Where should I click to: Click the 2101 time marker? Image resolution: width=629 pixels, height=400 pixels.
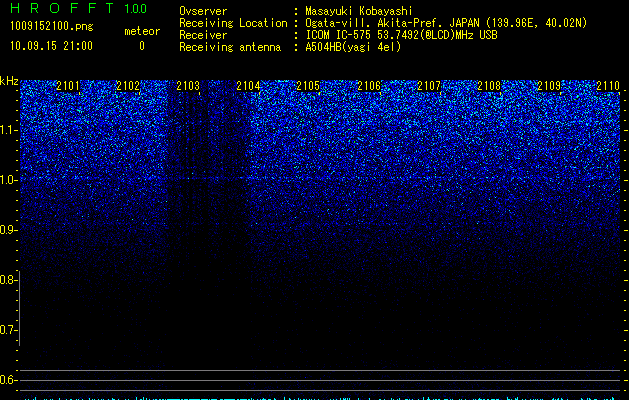[68, 85]
